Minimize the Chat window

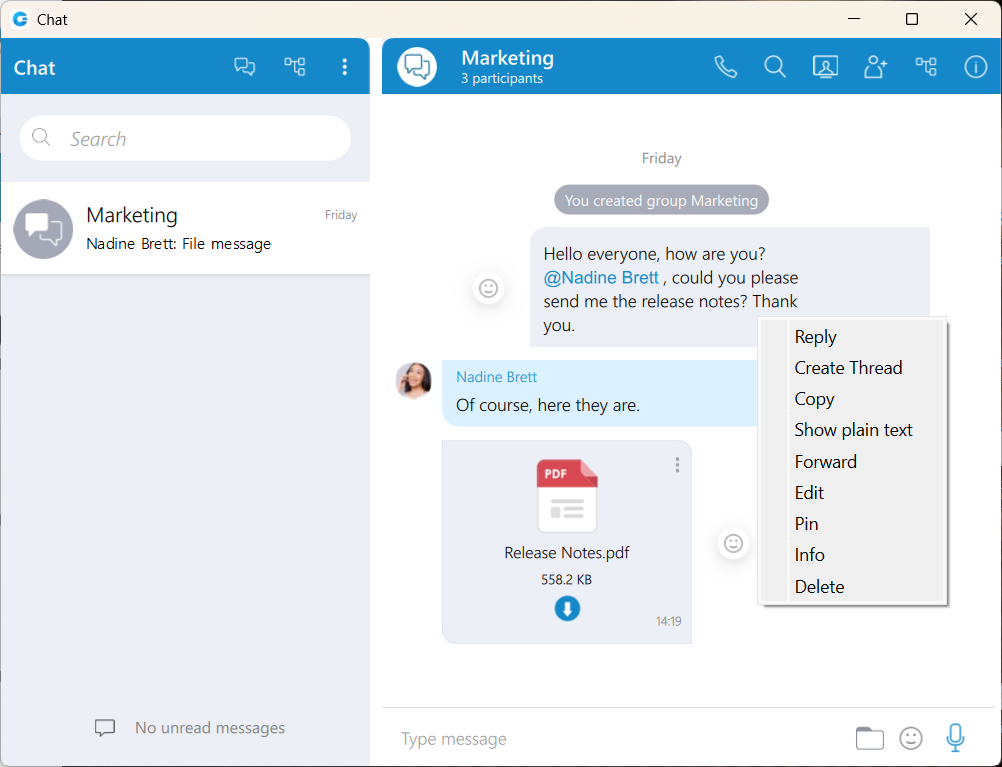click(x=854, y=19)
